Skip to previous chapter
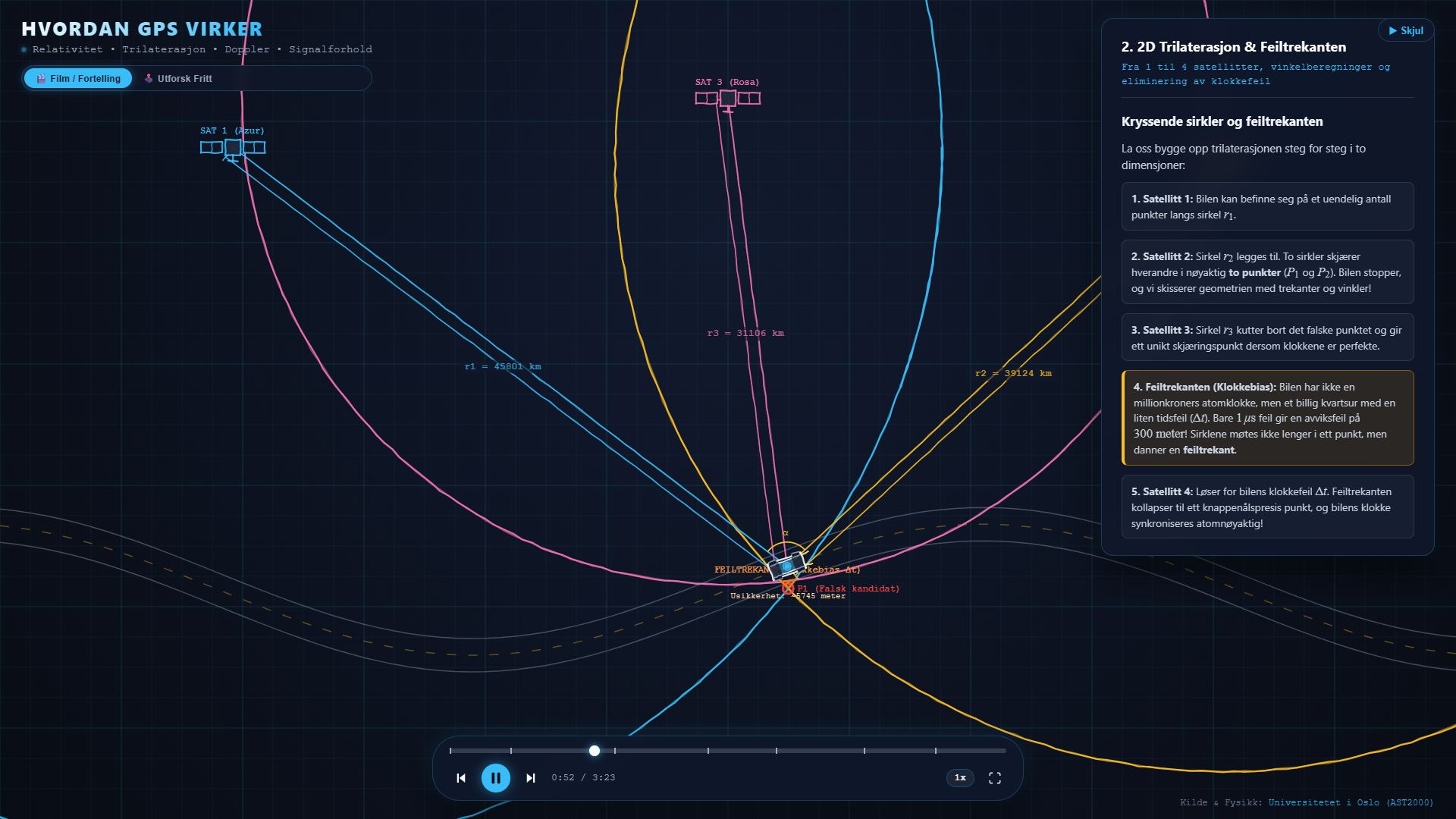Viewport: 1456px width, 819px height. tap(461, 777)
